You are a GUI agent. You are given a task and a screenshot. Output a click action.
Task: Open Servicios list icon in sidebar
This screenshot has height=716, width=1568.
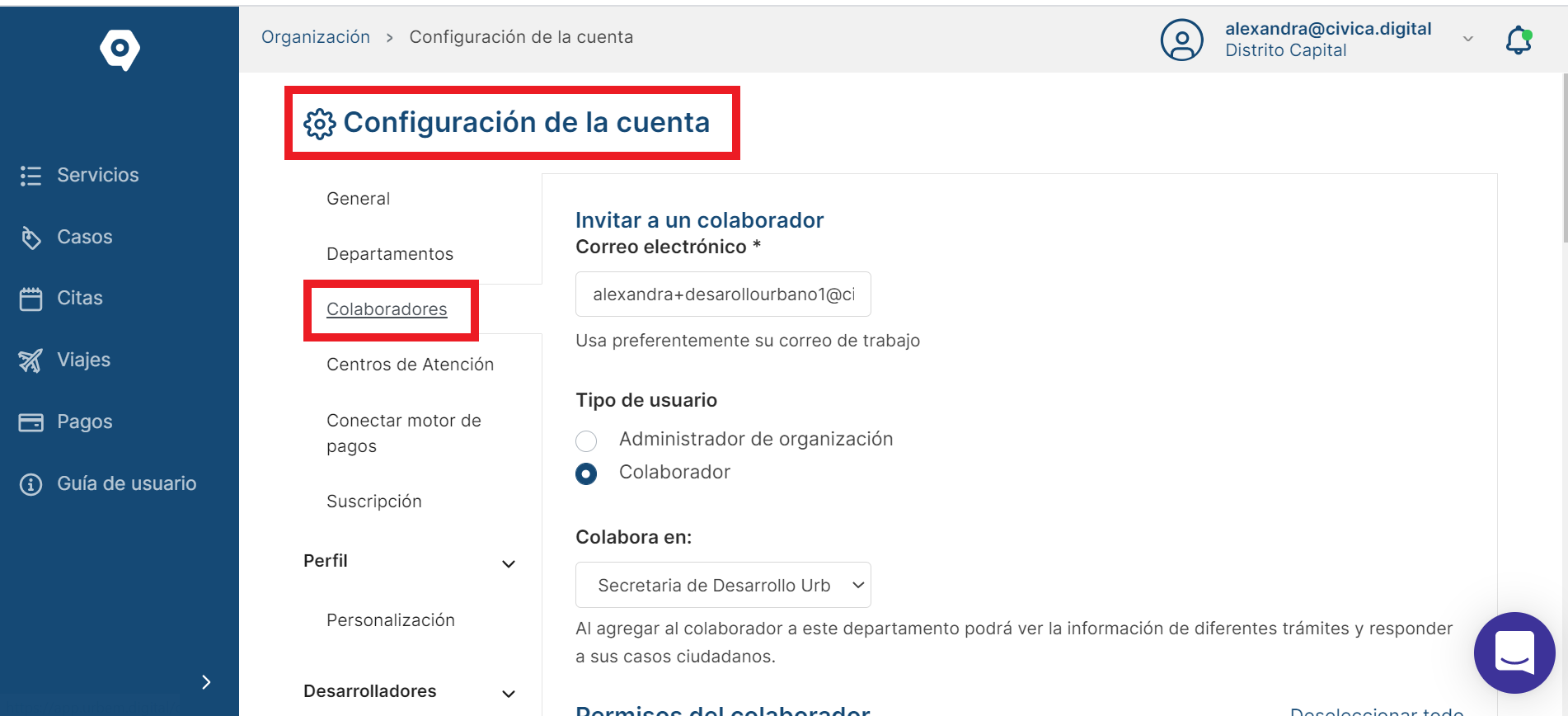[x=31, y=176]
